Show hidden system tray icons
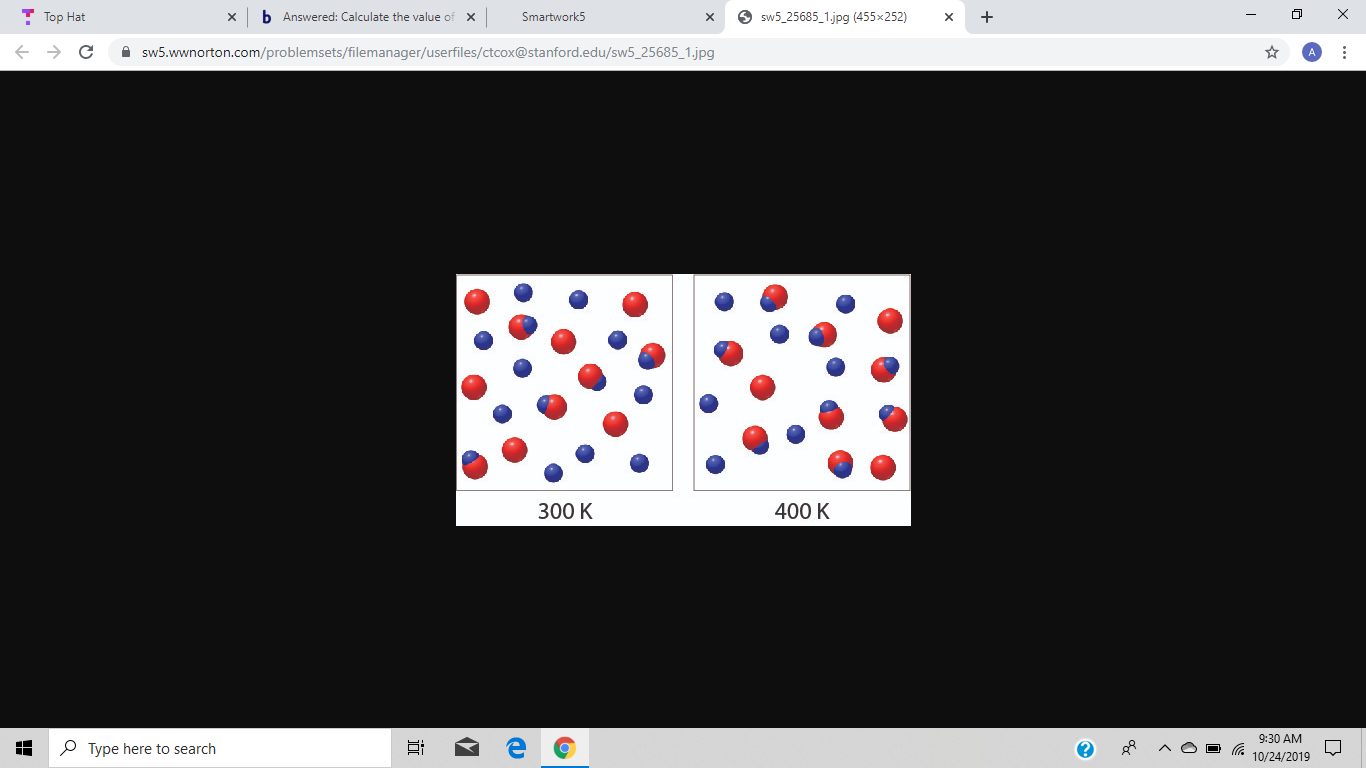 click(x=1165, y=748)
